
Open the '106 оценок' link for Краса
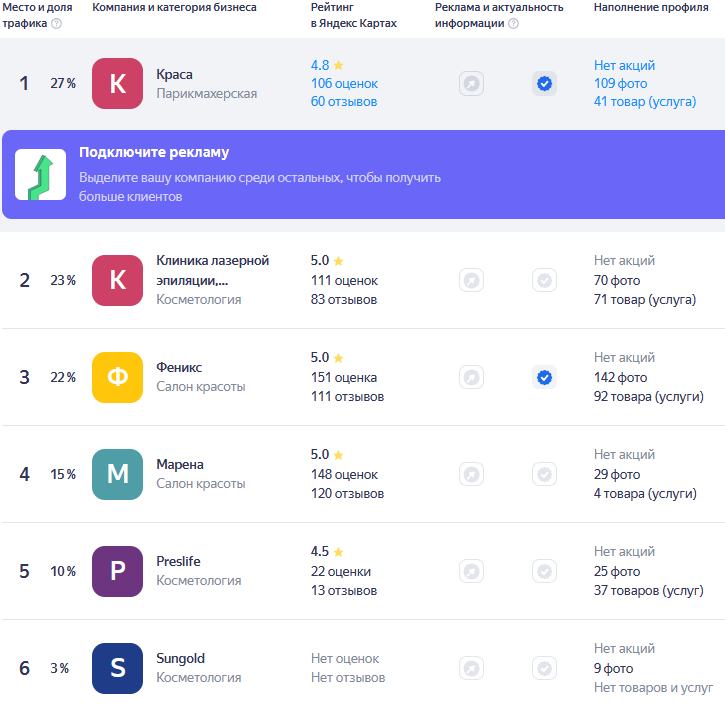[x=344, y=83]
